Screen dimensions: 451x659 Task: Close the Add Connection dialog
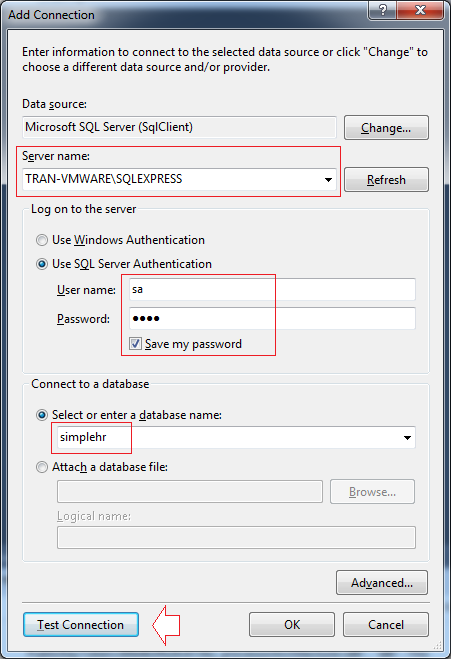(x=420, y=10)
